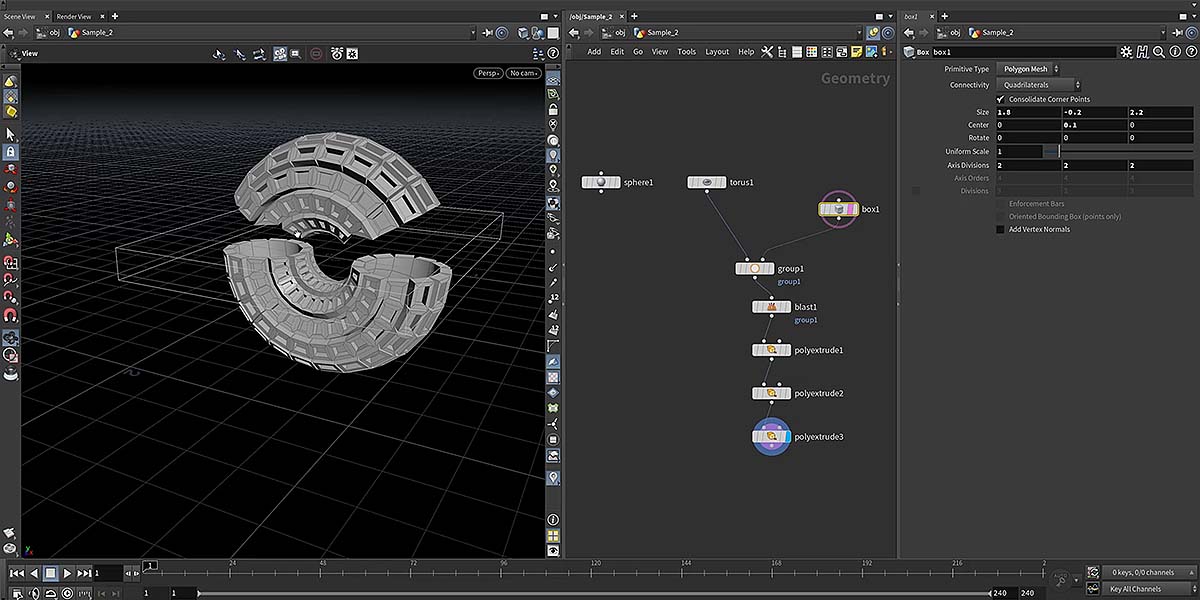Open the Key All Channels dropdown
The height and width of the screenshot is (600, 1200).
pos(1147,589)
